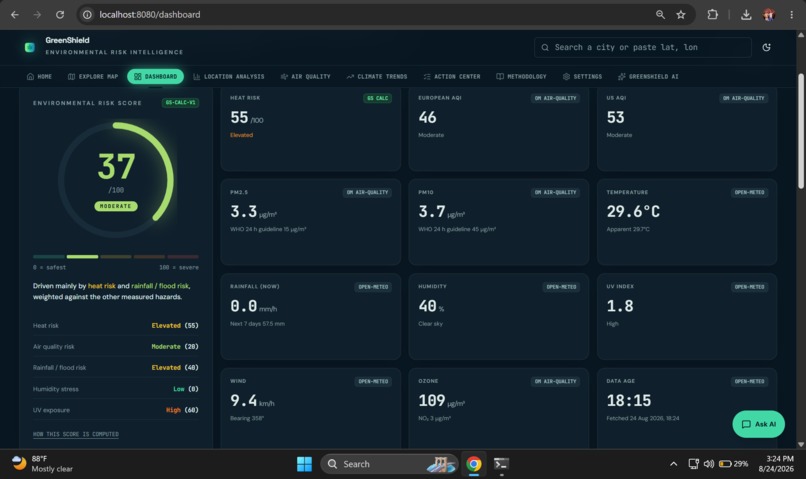Screen dimensions: 806x479
Task: Click the UV Index card showing 1.8
Action: coord(687,317)
